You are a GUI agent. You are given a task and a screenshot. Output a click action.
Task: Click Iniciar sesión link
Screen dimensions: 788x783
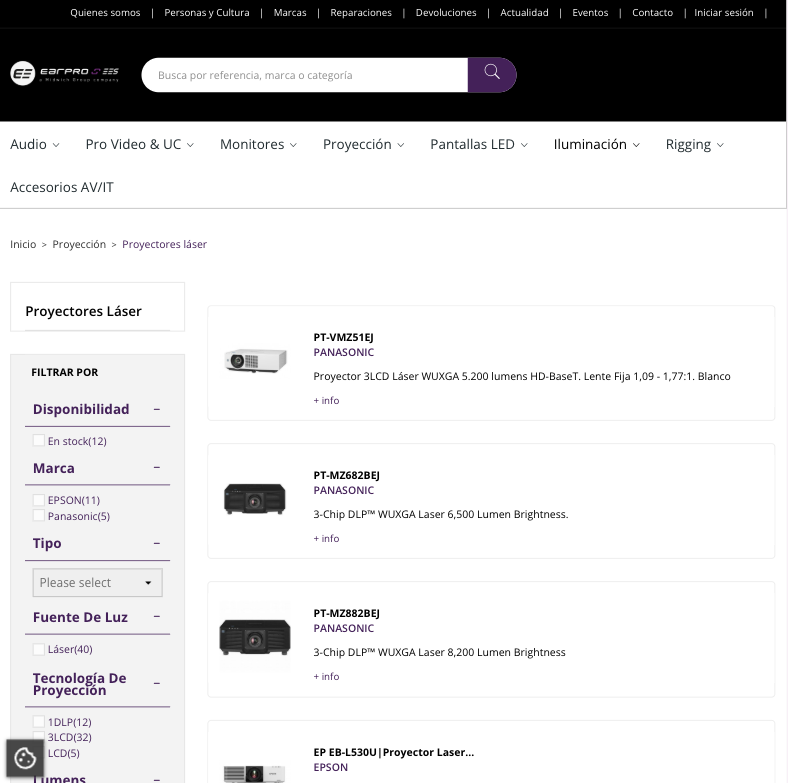point(724,13)
